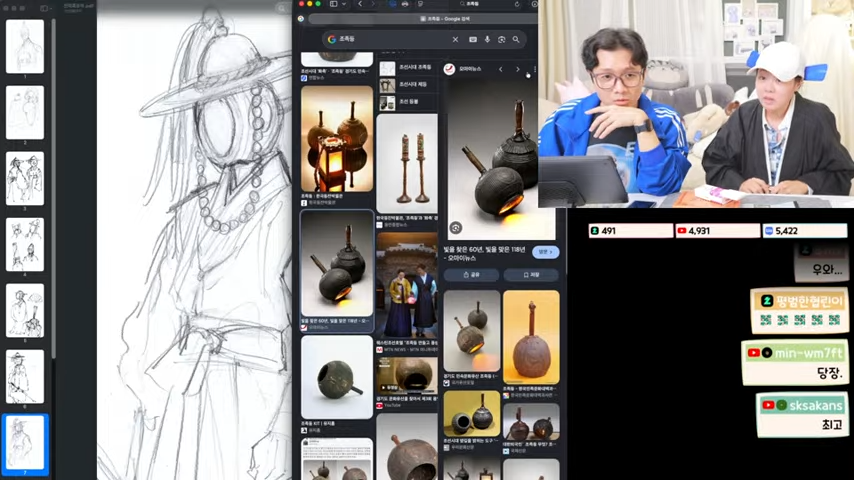Click the 공유 share button

click(x=472, y=275)
